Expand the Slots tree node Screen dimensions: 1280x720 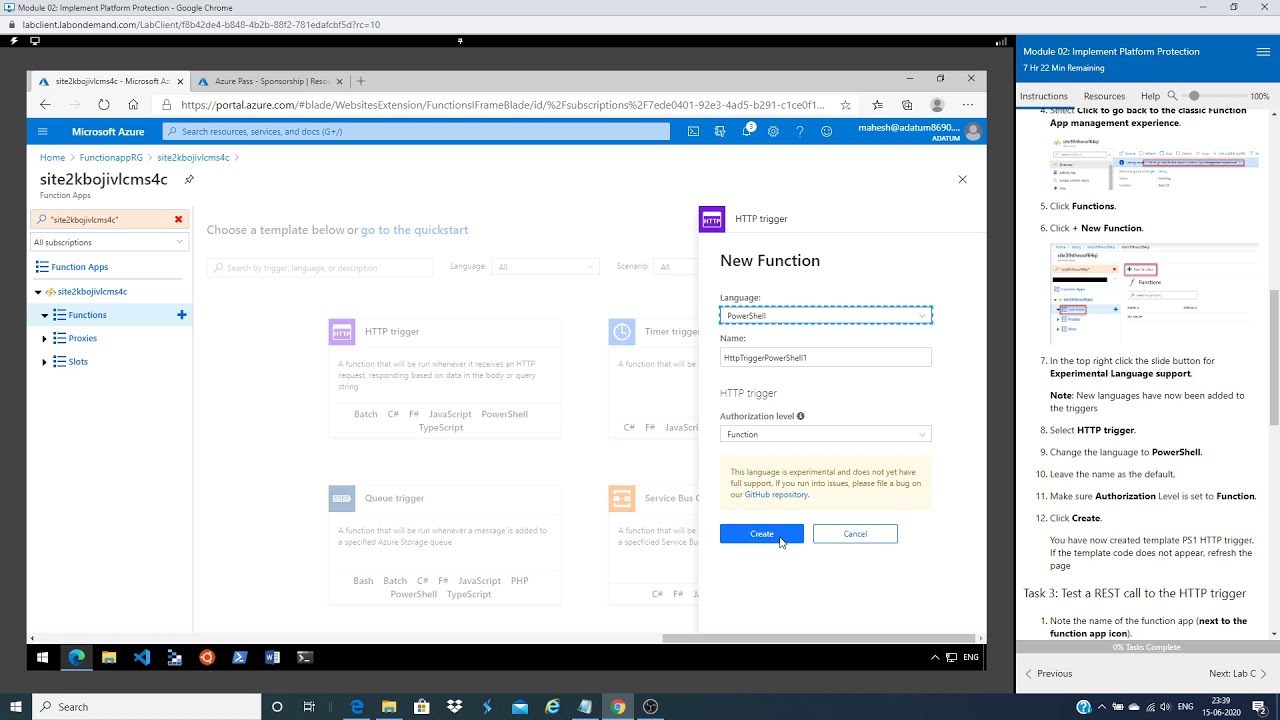(x=45, y=362)
